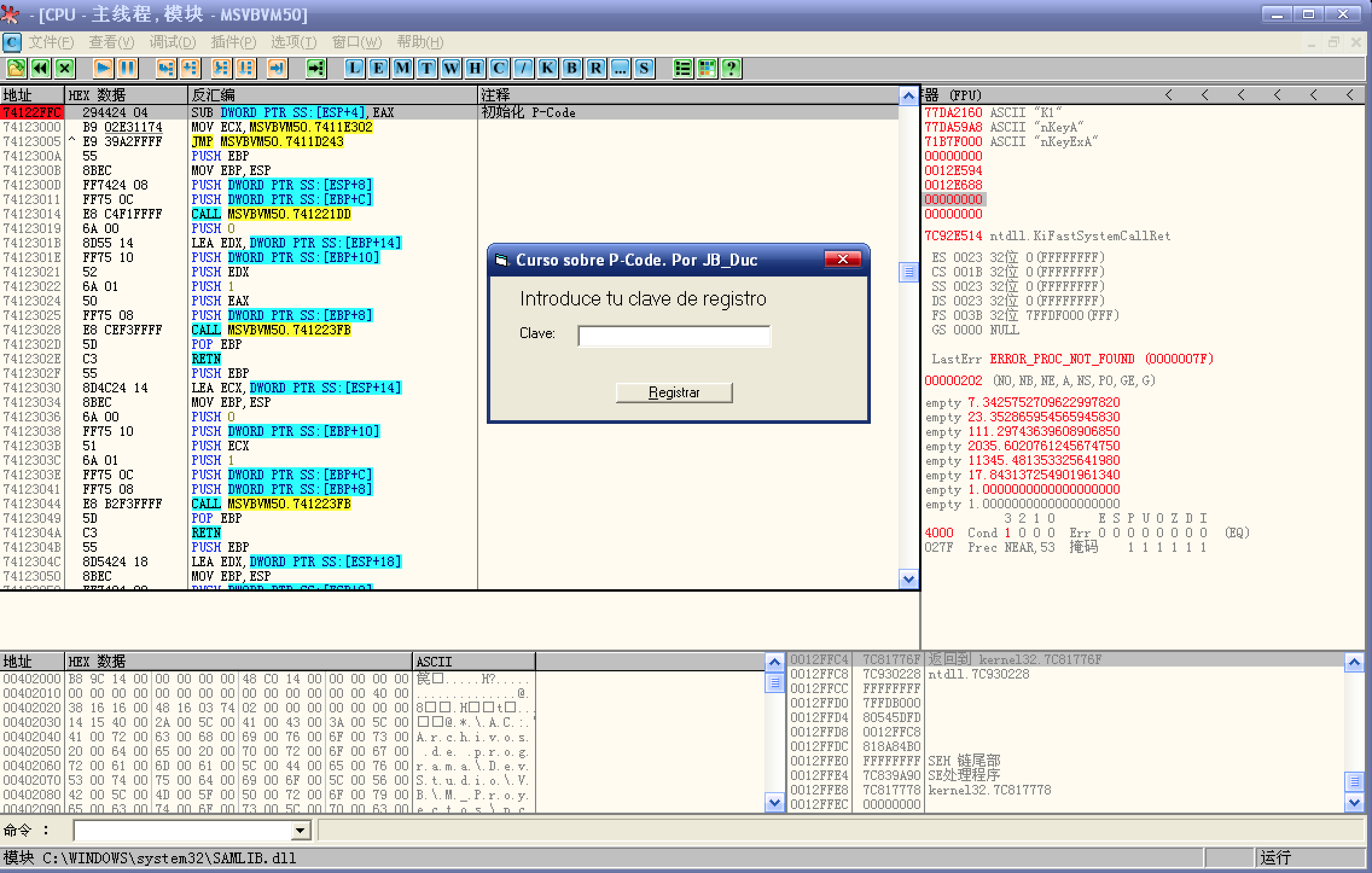1372x873 pixels.
Task: Click the Restart program rewind icon
Action: 40,68
